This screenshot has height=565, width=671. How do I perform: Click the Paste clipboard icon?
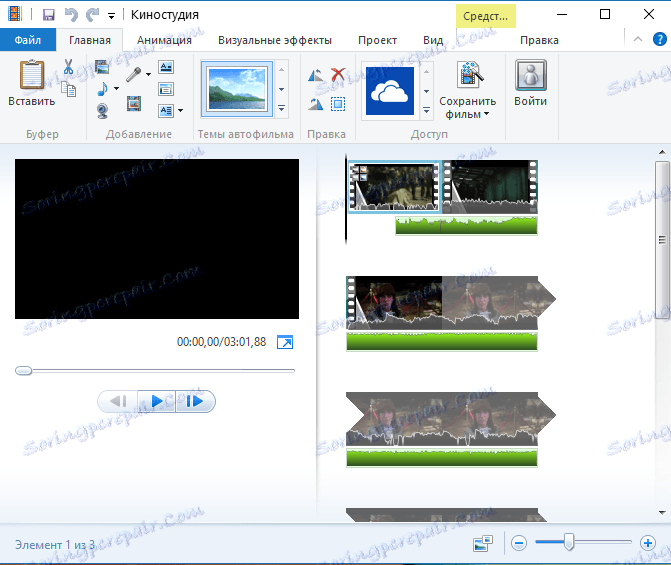[x=32, y=75]
